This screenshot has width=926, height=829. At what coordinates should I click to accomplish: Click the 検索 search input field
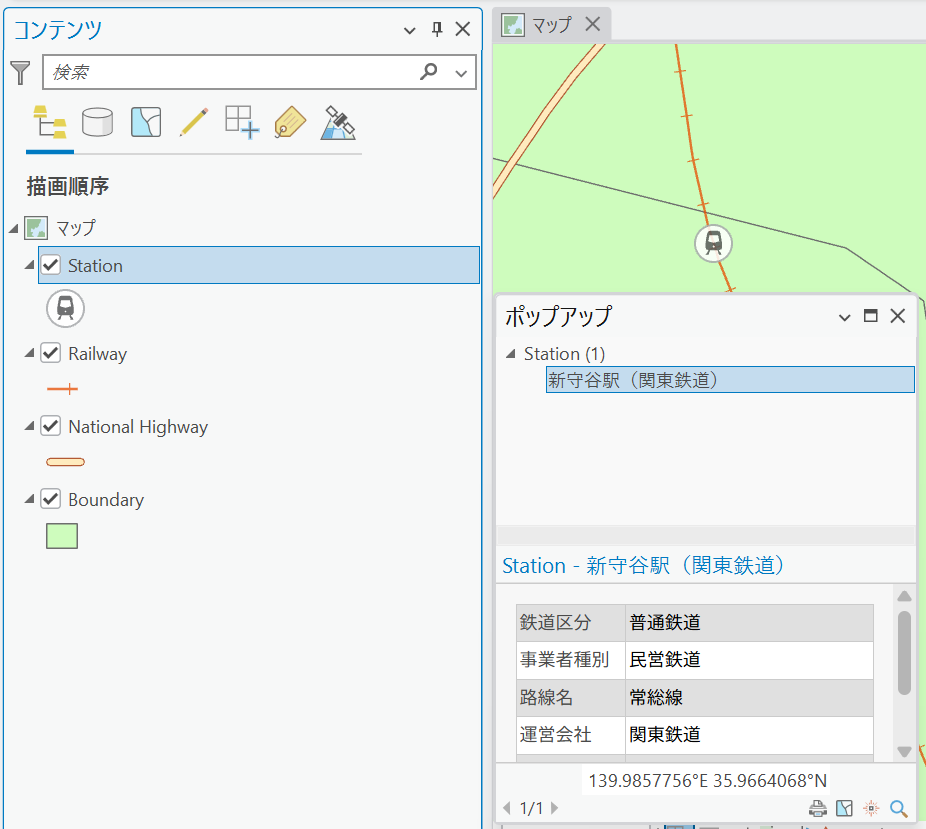pos(230,73)
